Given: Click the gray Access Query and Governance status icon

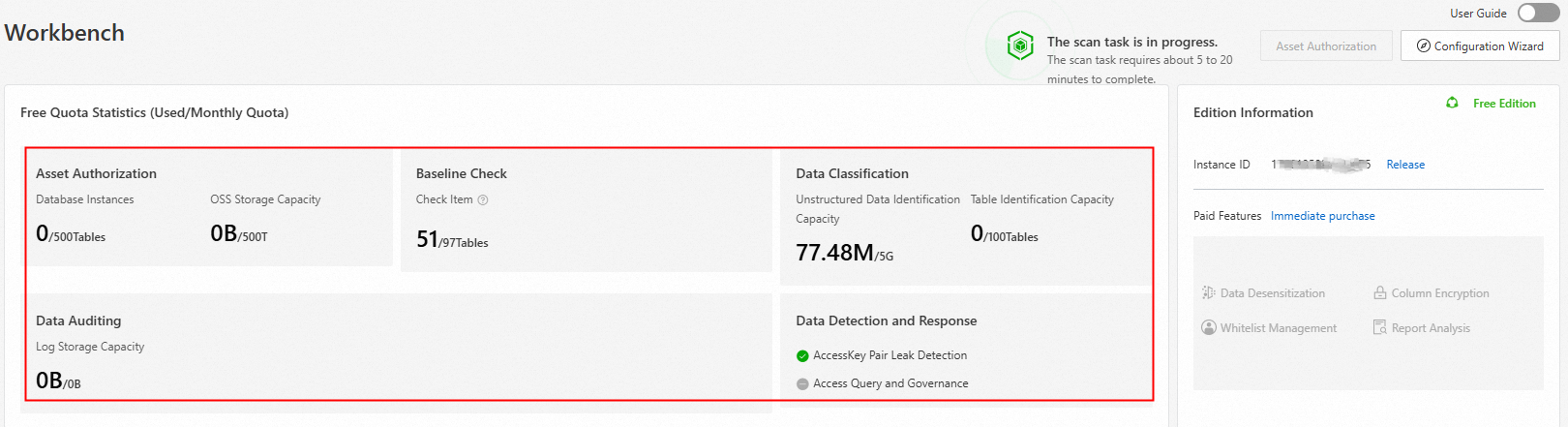Looking at the screenshot, I should pyautogui.click(x=802, y=384).
